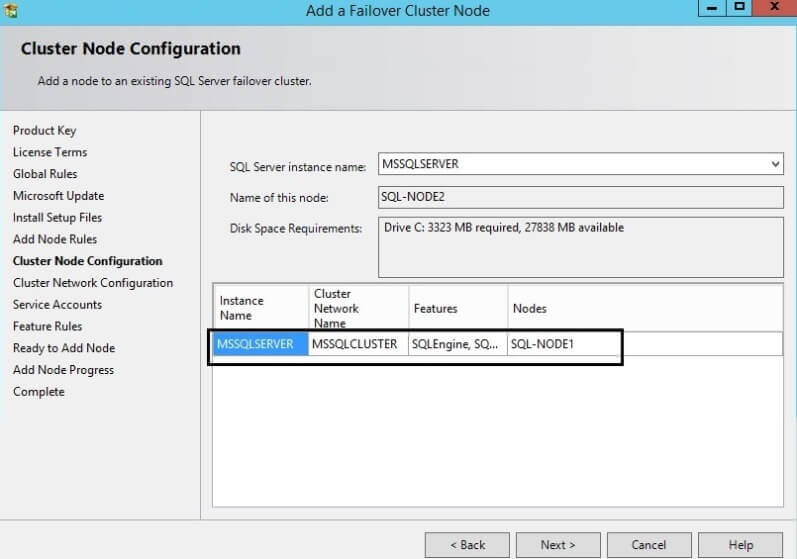Go to Add Node Progress step
The image size is (797, 559).
pos(64,370)
